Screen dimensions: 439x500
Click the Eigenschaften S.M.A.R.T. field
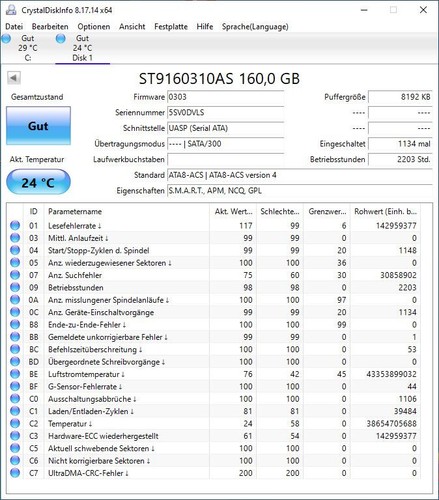[x=300, y=191]
